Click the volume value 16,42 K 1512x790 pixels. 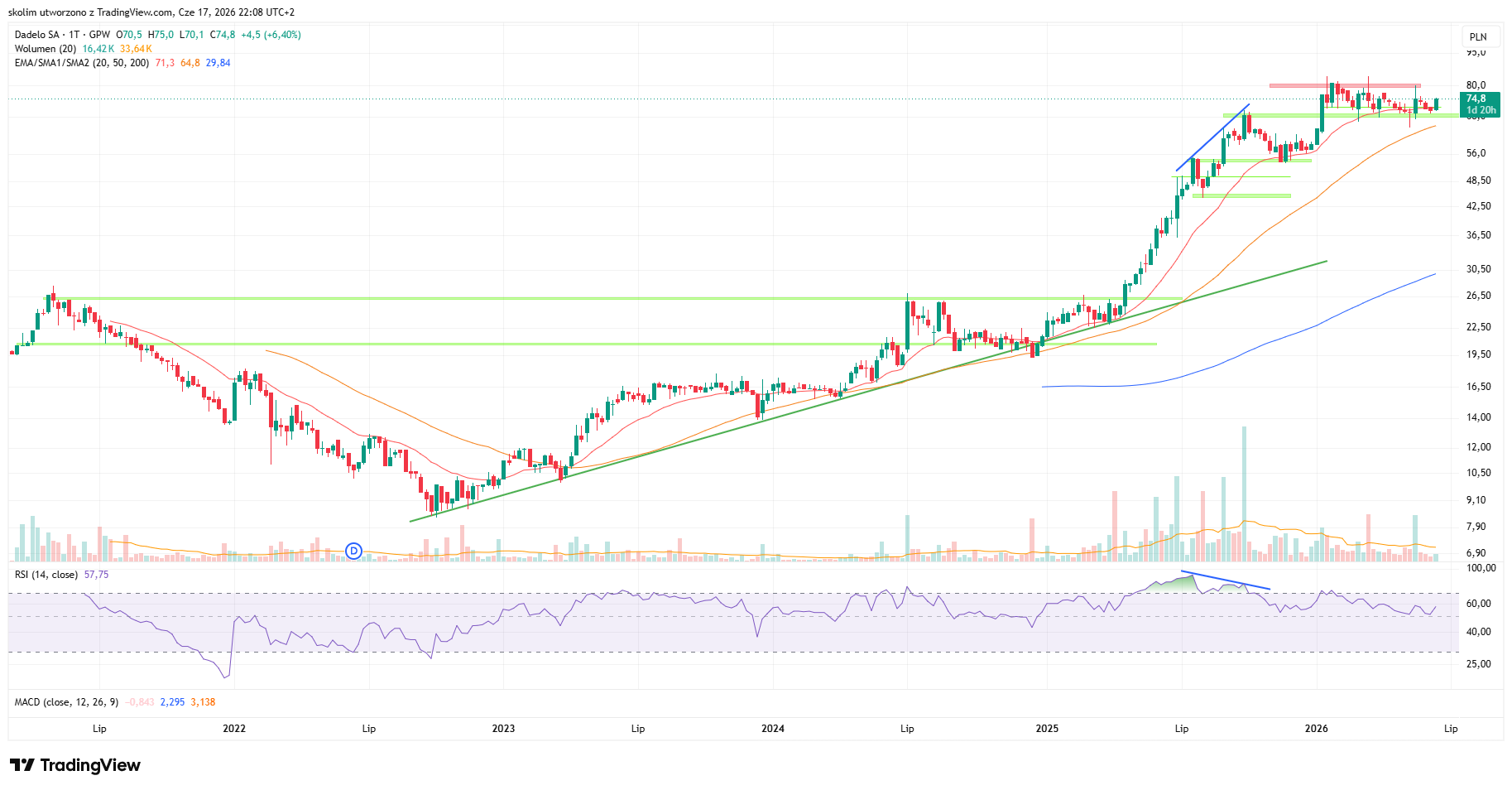[98, 49]
